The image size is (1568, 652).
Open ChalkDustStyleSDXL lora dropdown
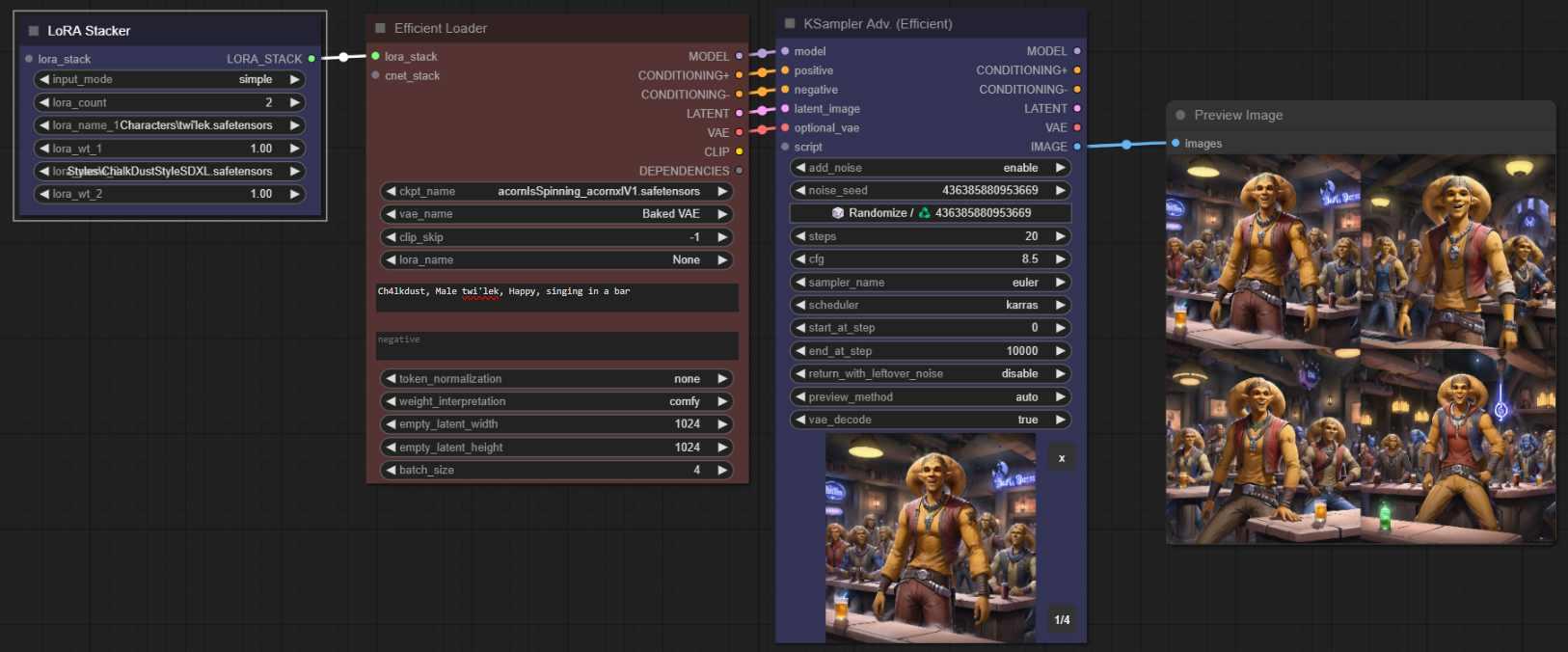[170, 171]
